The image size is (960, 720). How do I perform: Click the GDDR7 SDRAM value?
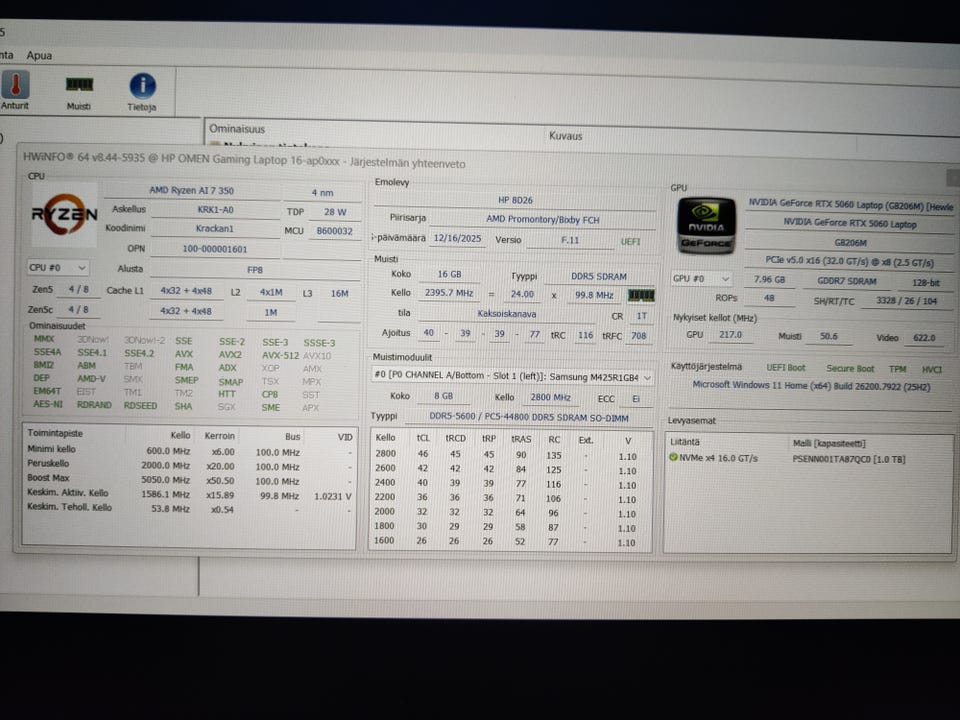coord(846,281)
